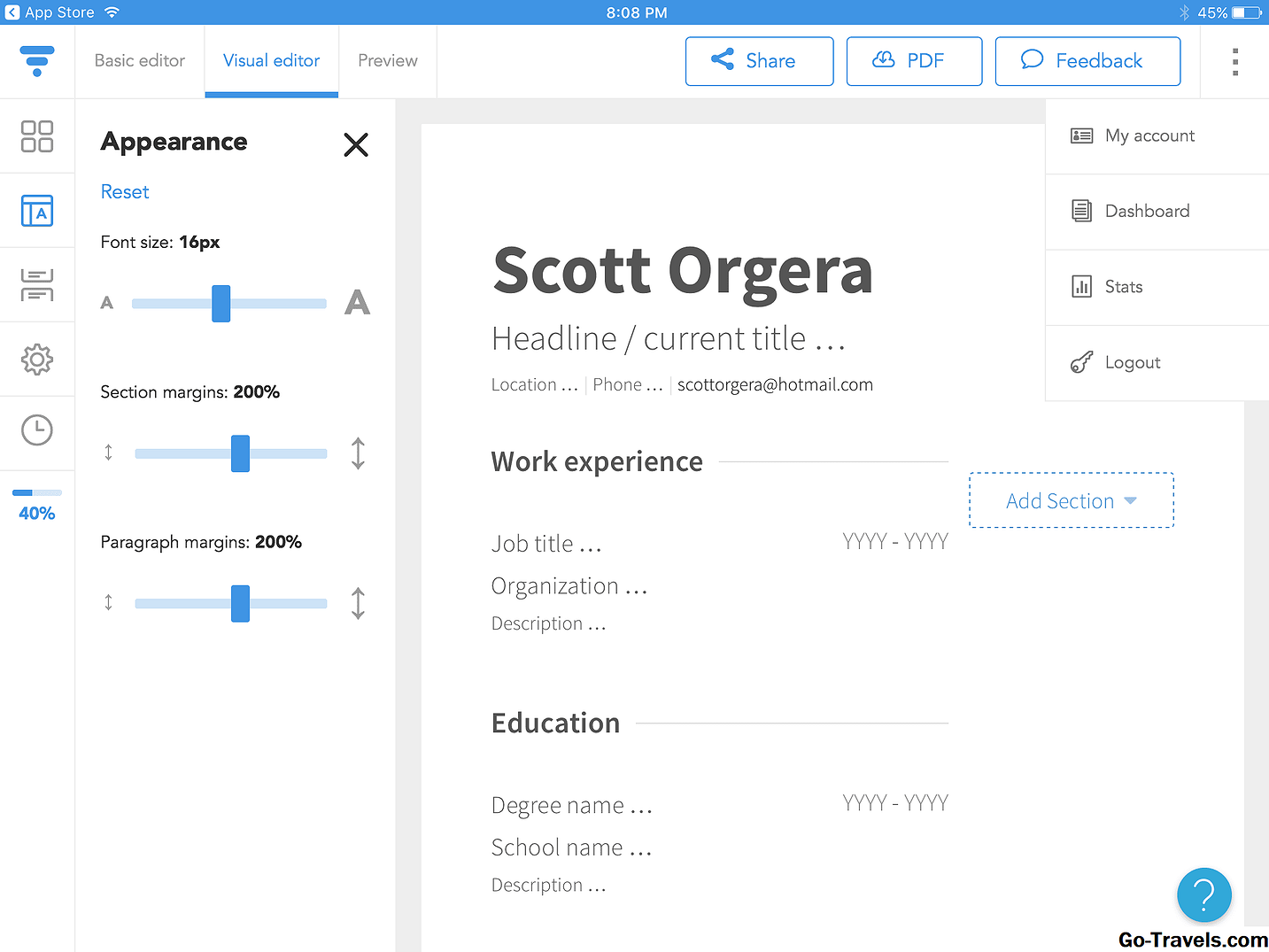Click the templates grid icon in sidebar
This screenshot has height=952, width=1269.
36,136
